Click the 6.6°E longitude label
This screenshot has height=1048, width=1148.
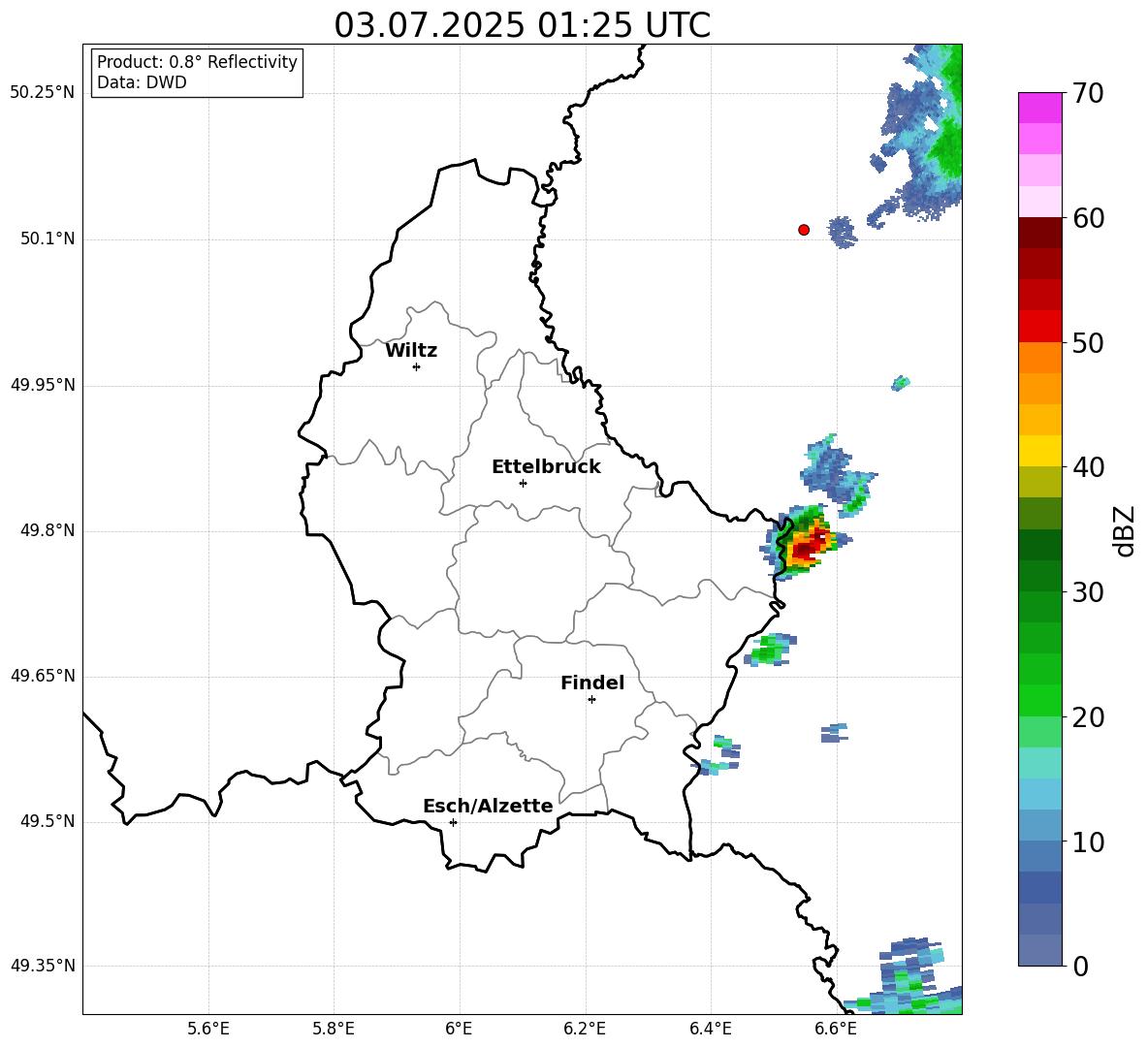pyautogui.click(x=836, y=1029)
